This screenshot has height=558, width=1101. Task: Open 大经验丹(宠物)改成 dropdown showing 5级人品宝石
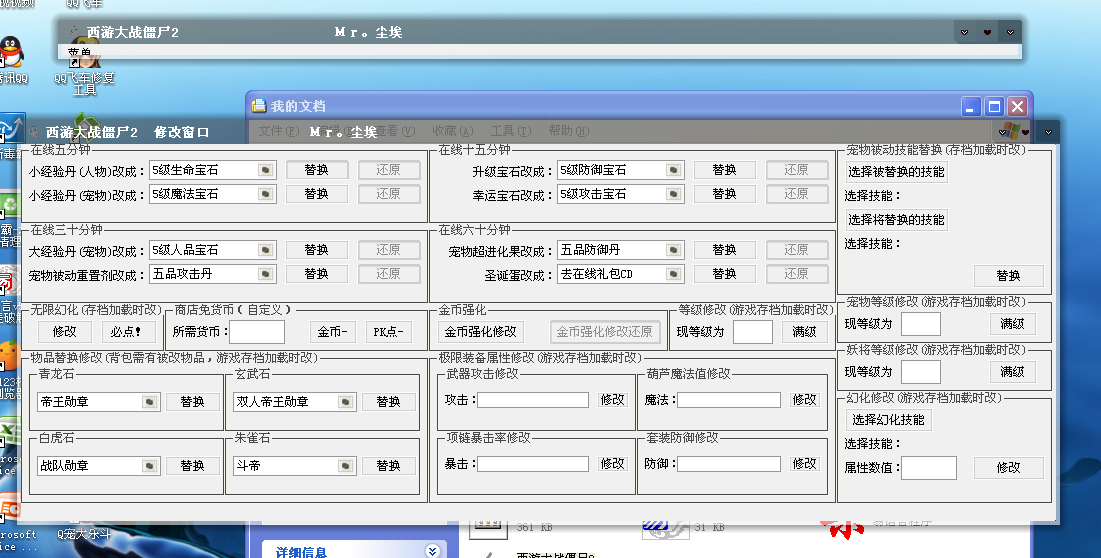tap(265, 250)
